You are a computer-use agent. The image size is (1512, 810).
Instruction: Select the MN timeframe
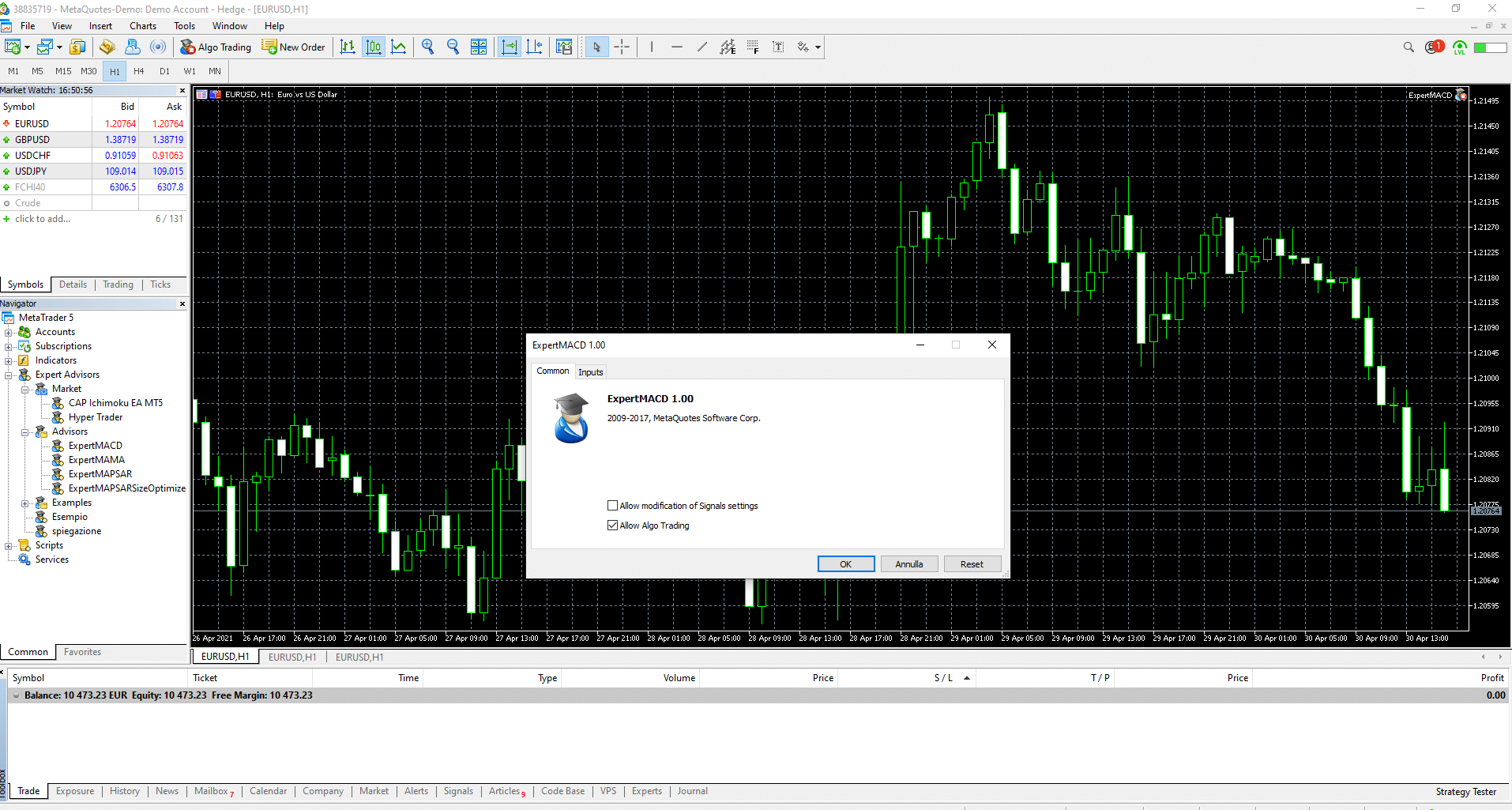tap(215, 71)
